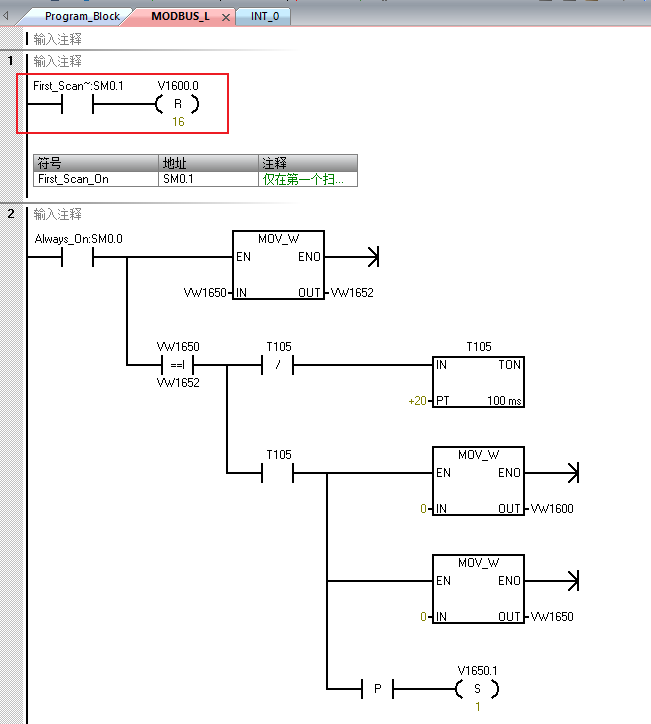The image size is (651, 724).
Task: Select the First_Scan SM0.1 contact
Action: tap(78, 104)
